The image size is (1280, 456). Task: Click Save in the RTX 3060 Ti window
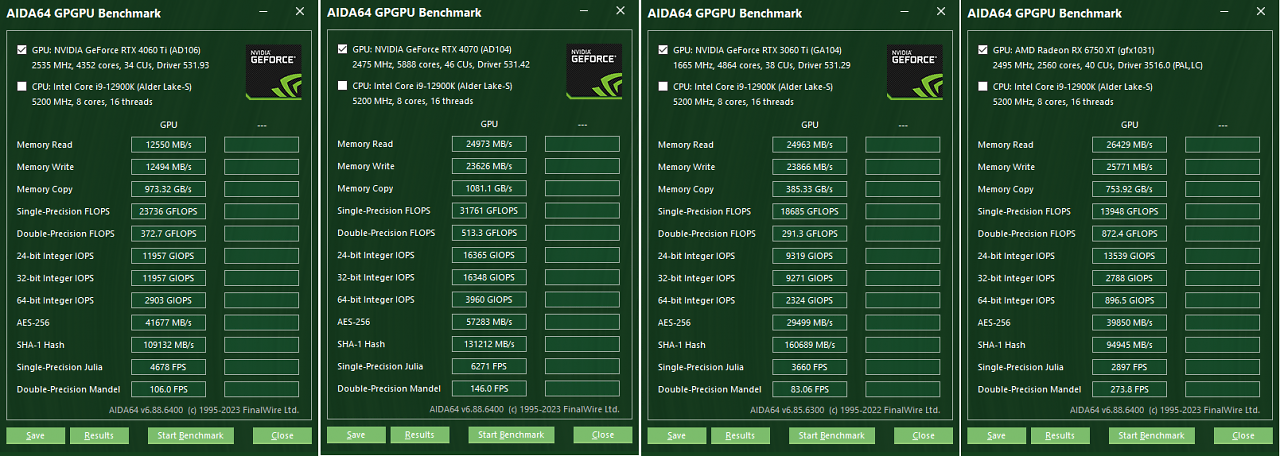(676, 435)
